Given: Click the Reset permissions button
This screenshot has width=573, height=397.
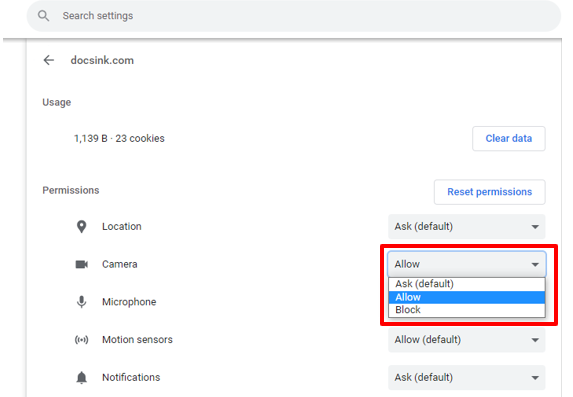Looking at the screenshot, I should coord(490,192).
